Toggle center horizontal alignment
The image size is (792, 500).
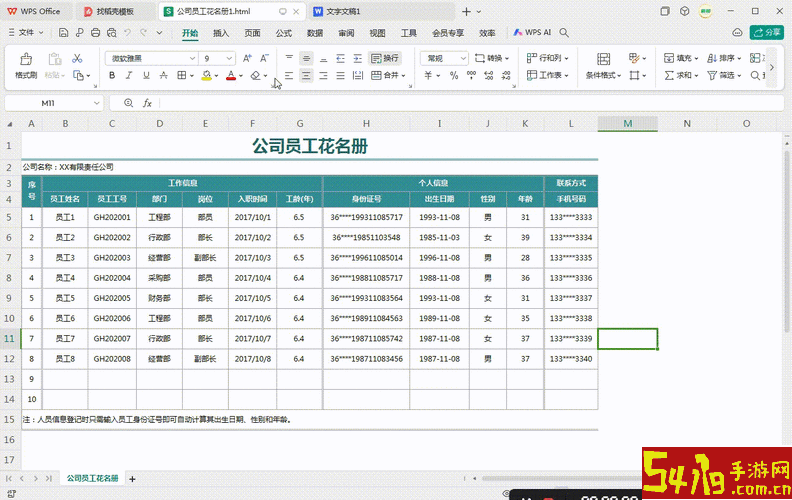pyautogui.click(x=306, y=75)
